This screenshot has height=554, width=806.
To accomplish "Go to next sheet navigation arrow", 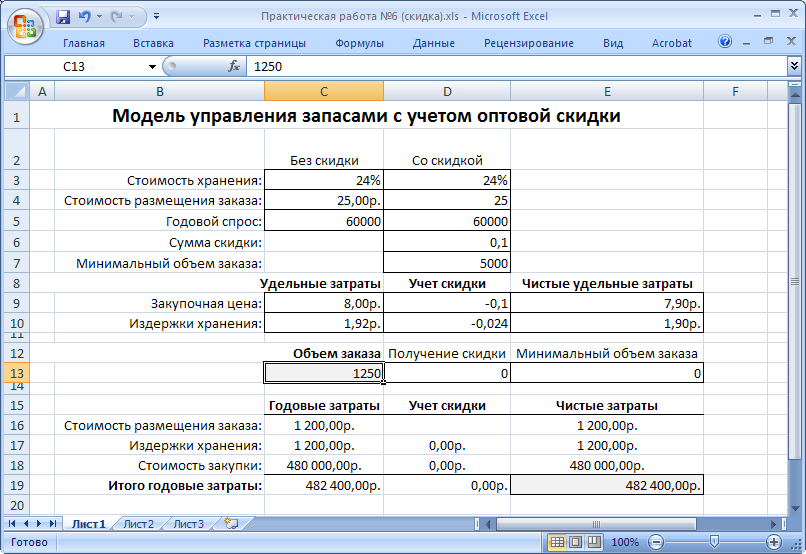I will [x=39, y=524].
